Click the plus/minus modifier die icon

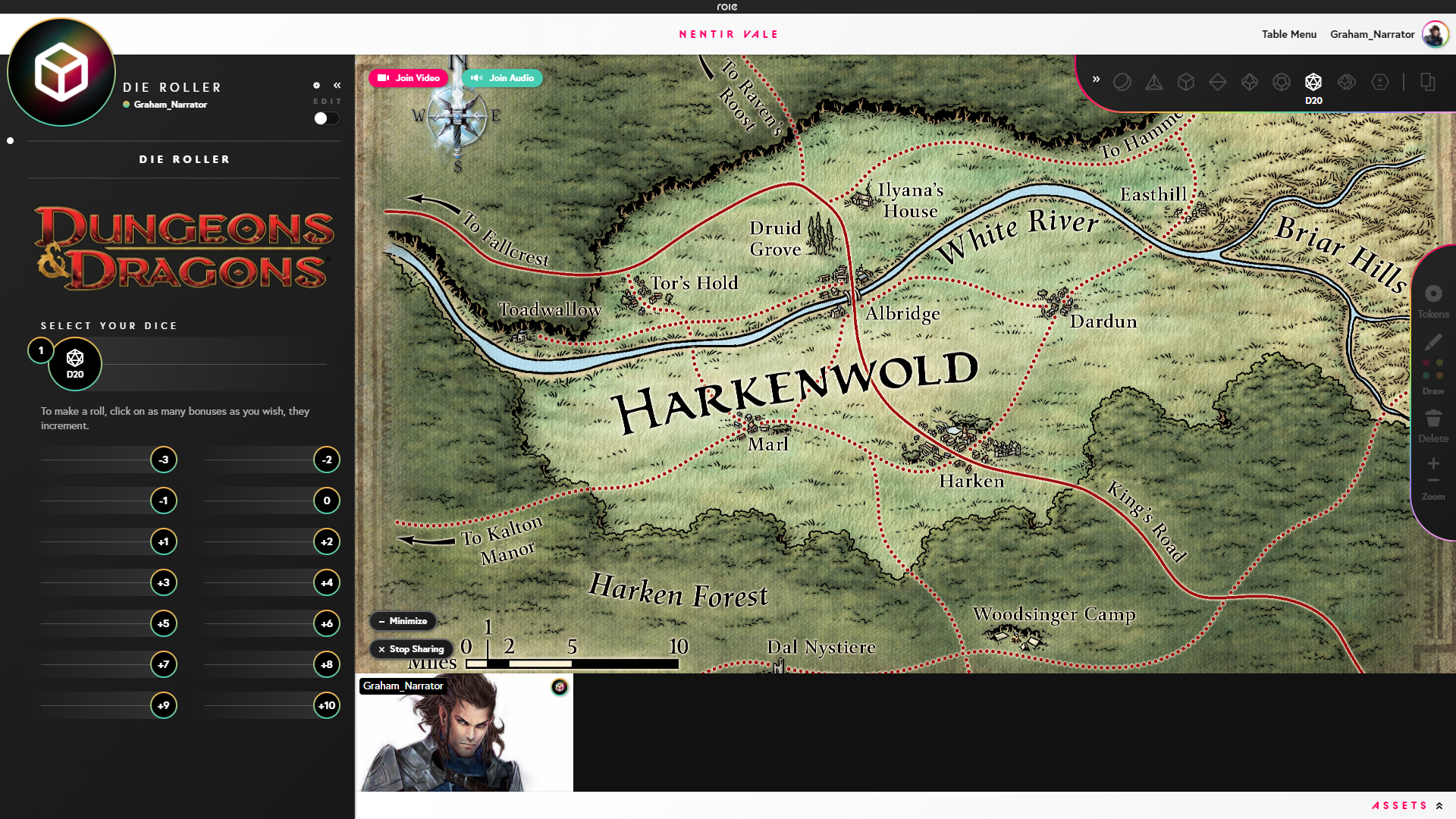(1379, 82)
